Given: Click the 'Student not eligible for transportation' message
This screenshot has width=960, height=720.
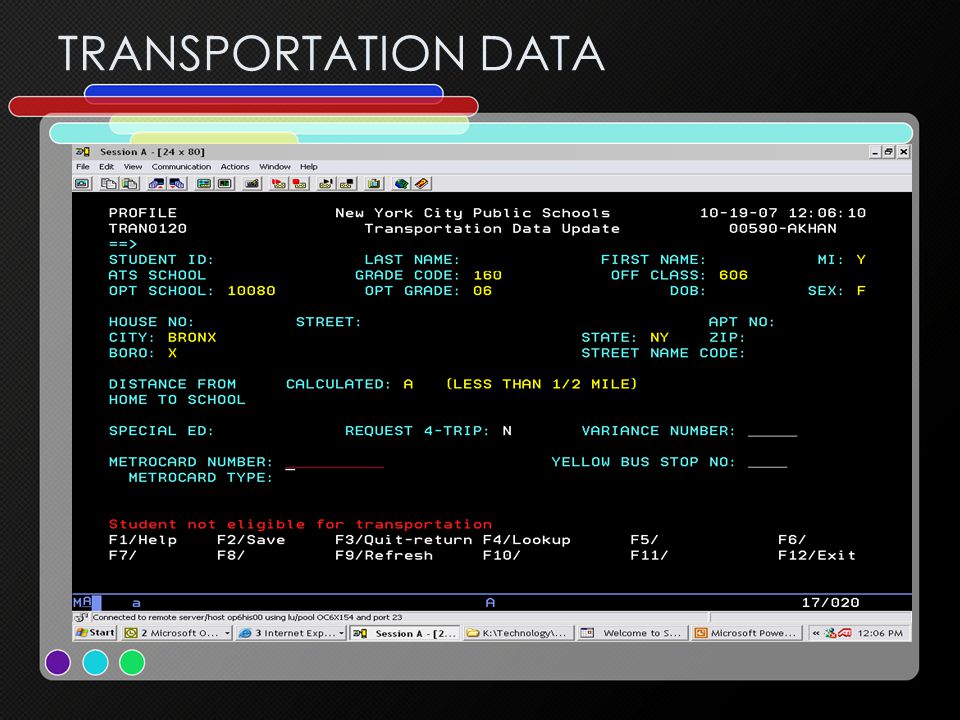Looking at the screenshot, I should click(x=300, y=524).
